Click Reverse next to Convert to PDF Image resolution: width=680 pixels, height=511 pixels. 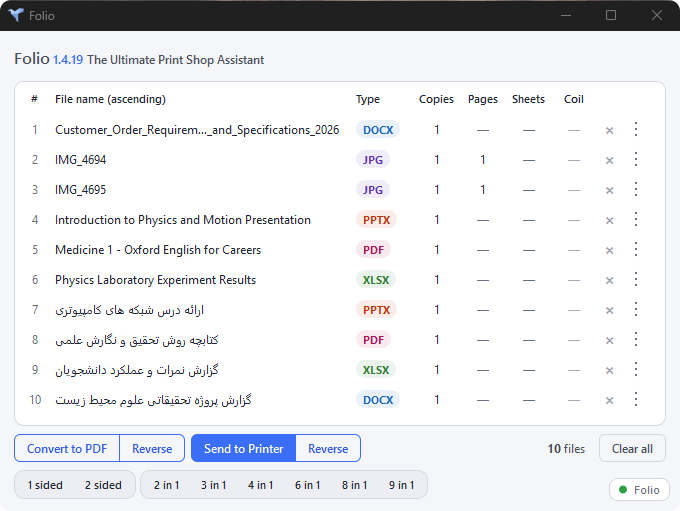[152, 449]
